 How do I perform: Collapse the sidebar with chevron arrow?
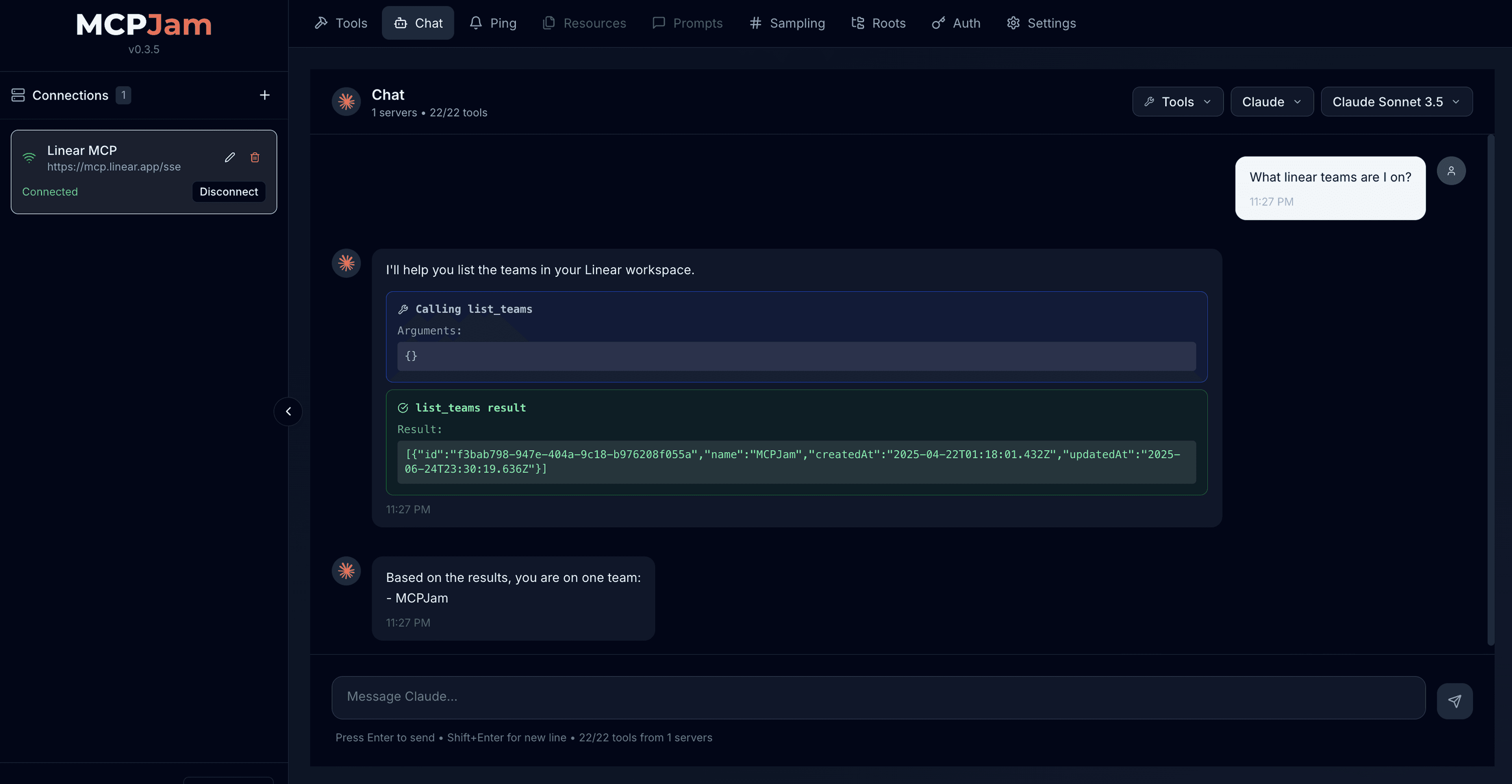click(x=288, y=411)
